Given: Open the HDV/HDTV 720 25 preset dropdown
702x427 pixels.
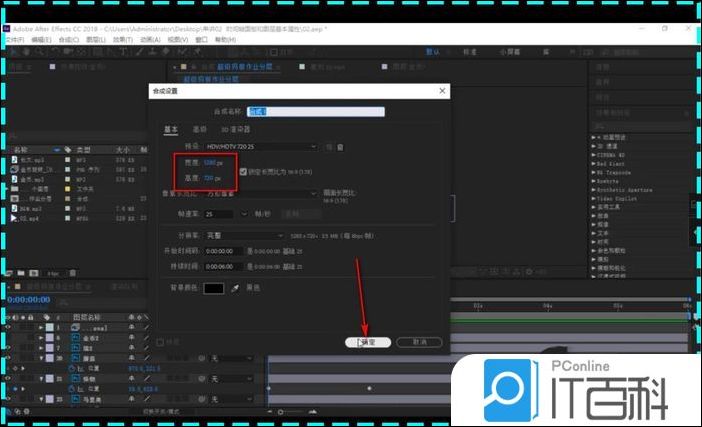Looking at the screenshot, I should pyautogui.click(x=261, y=146).
